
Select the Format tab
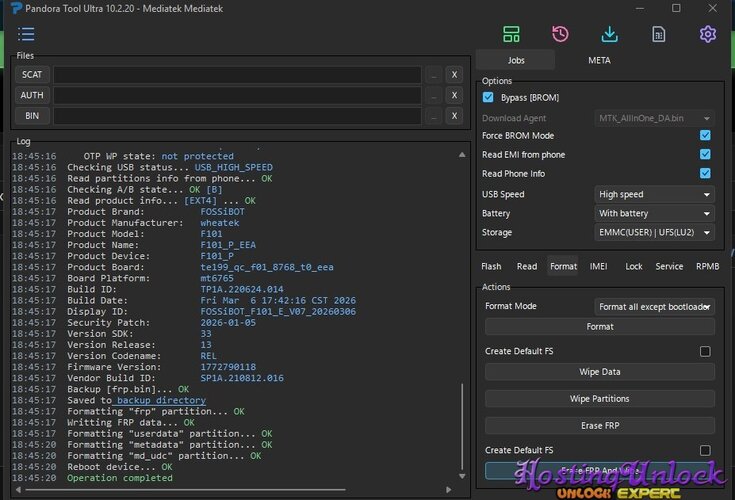coord(563,266)
